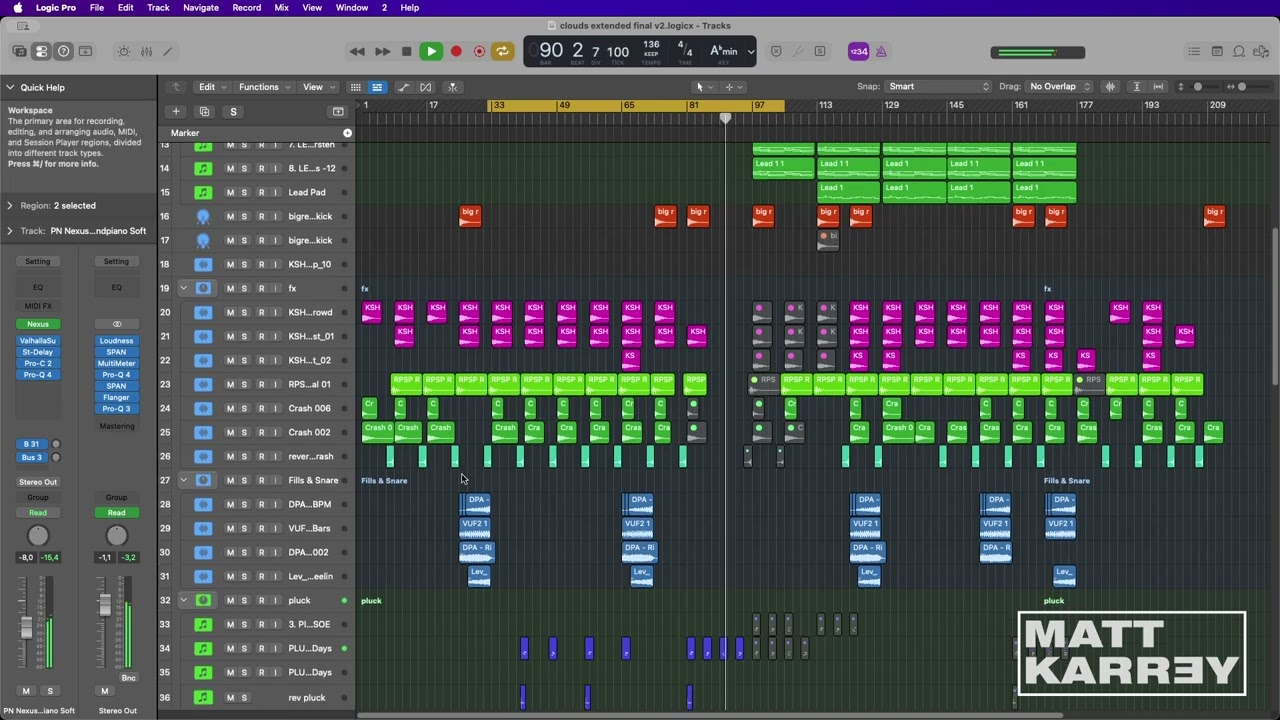The width and height of the screenshot is (1280, 720).
Task: Add a marker with the Marker plus icon
Action: (x=347, y=133)
